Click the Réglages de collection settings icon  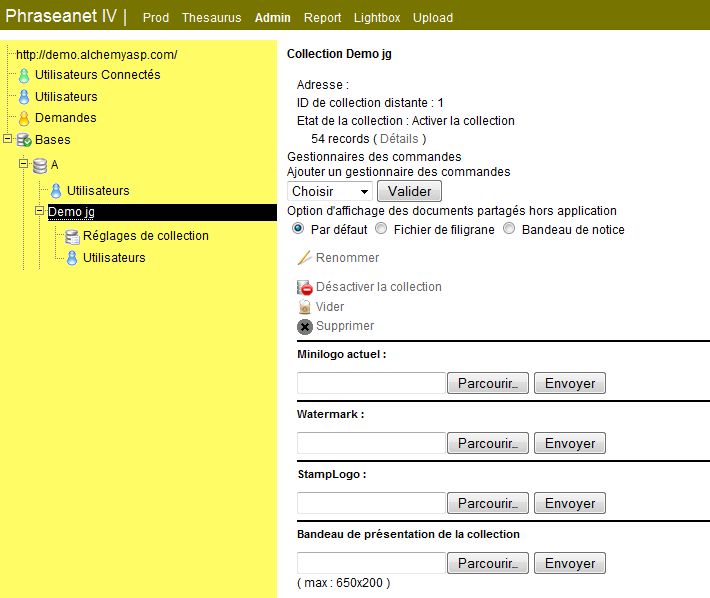point(72,236)
